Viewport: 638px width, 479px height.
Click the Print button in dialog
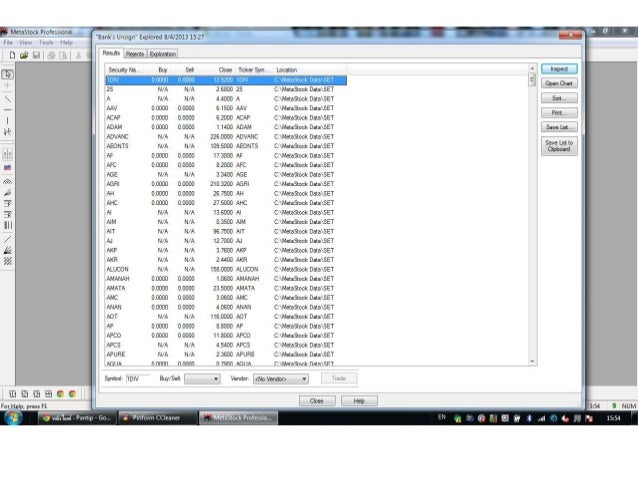(559, 113)
